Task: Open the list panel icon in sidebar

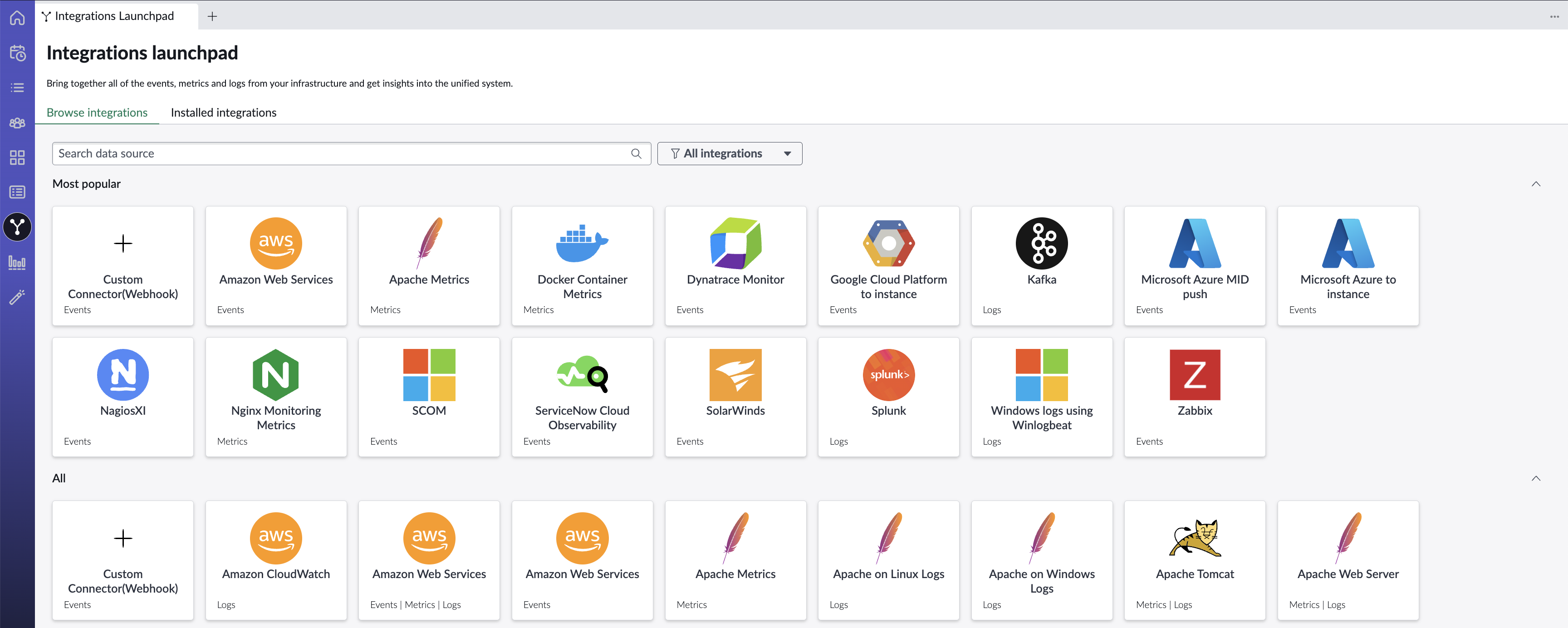Action: click(17, 192)
